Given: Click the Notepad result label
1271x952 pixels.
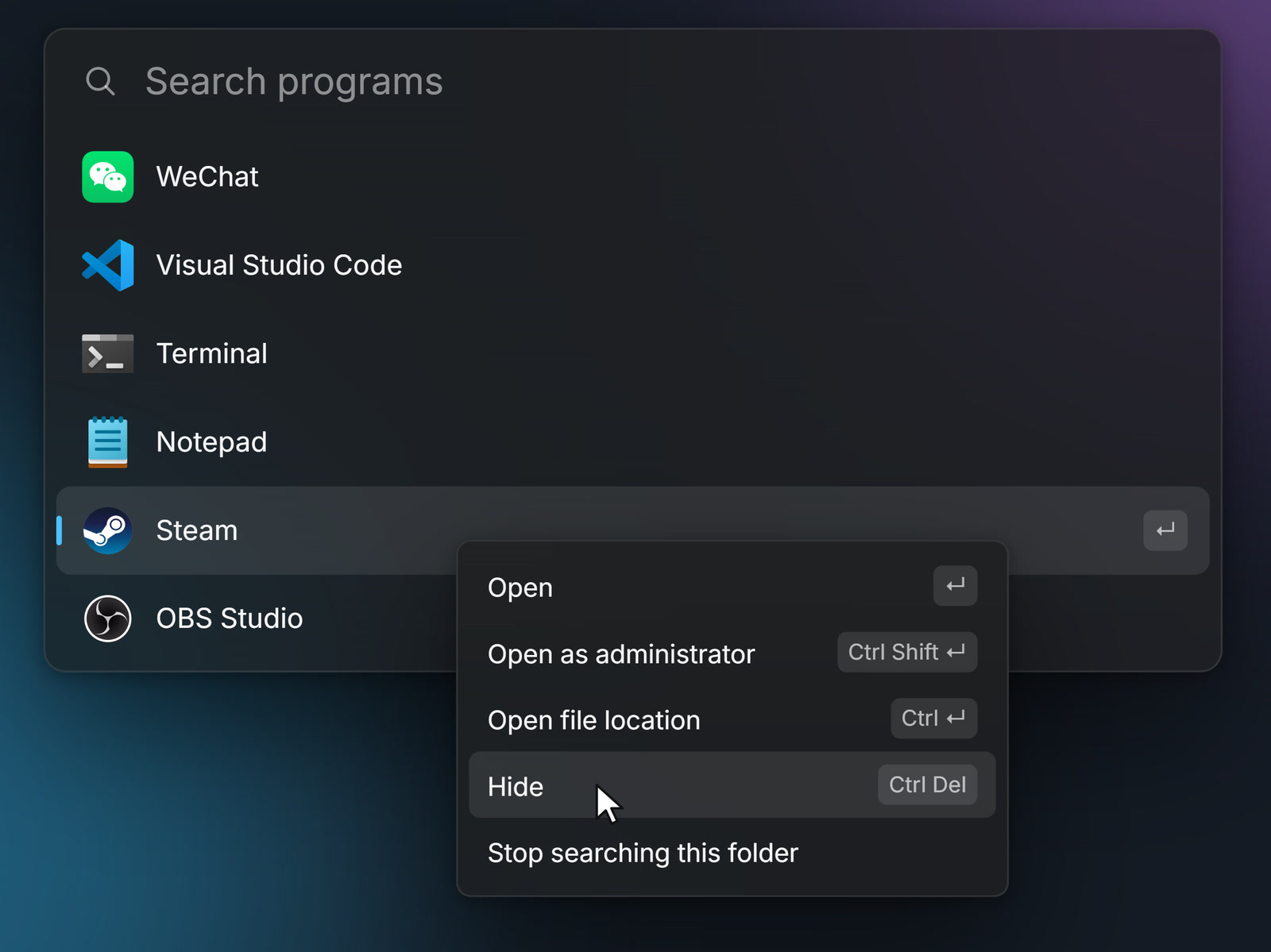Looking at the screenshot, I should [212, 442].
